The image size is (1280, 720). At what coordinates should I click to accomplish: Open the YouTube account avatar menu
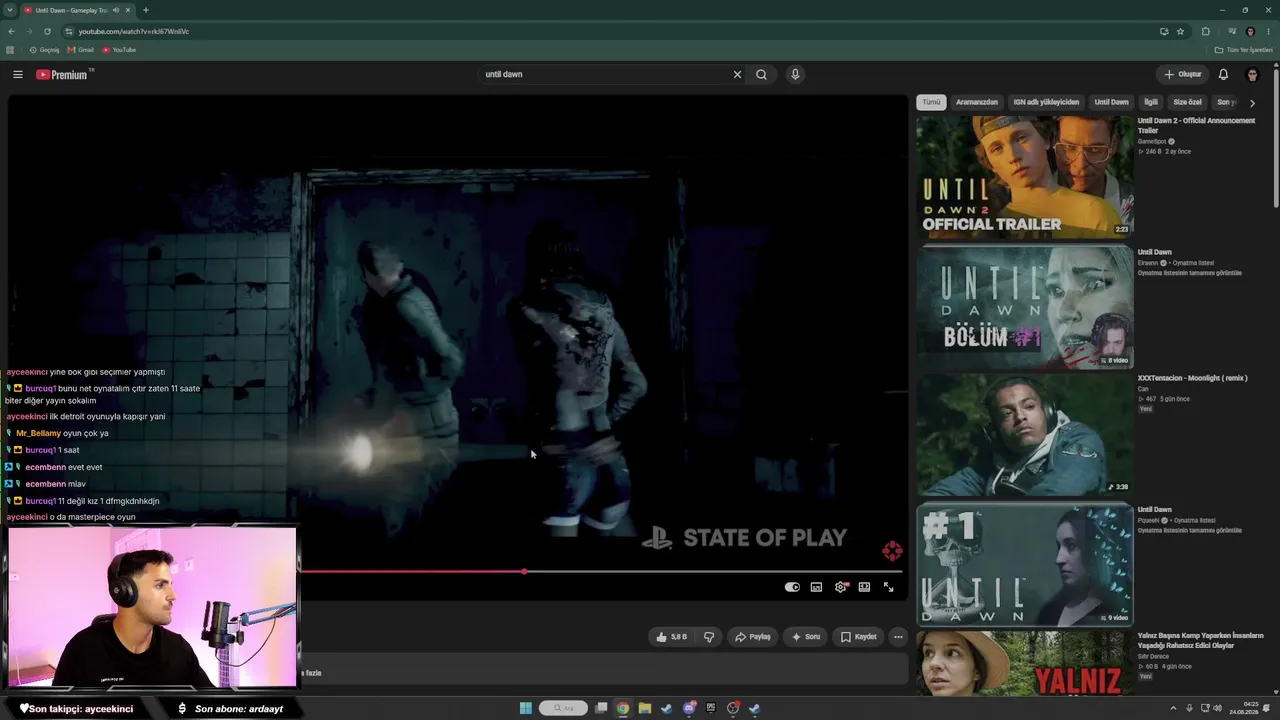tap(1252, 74)
